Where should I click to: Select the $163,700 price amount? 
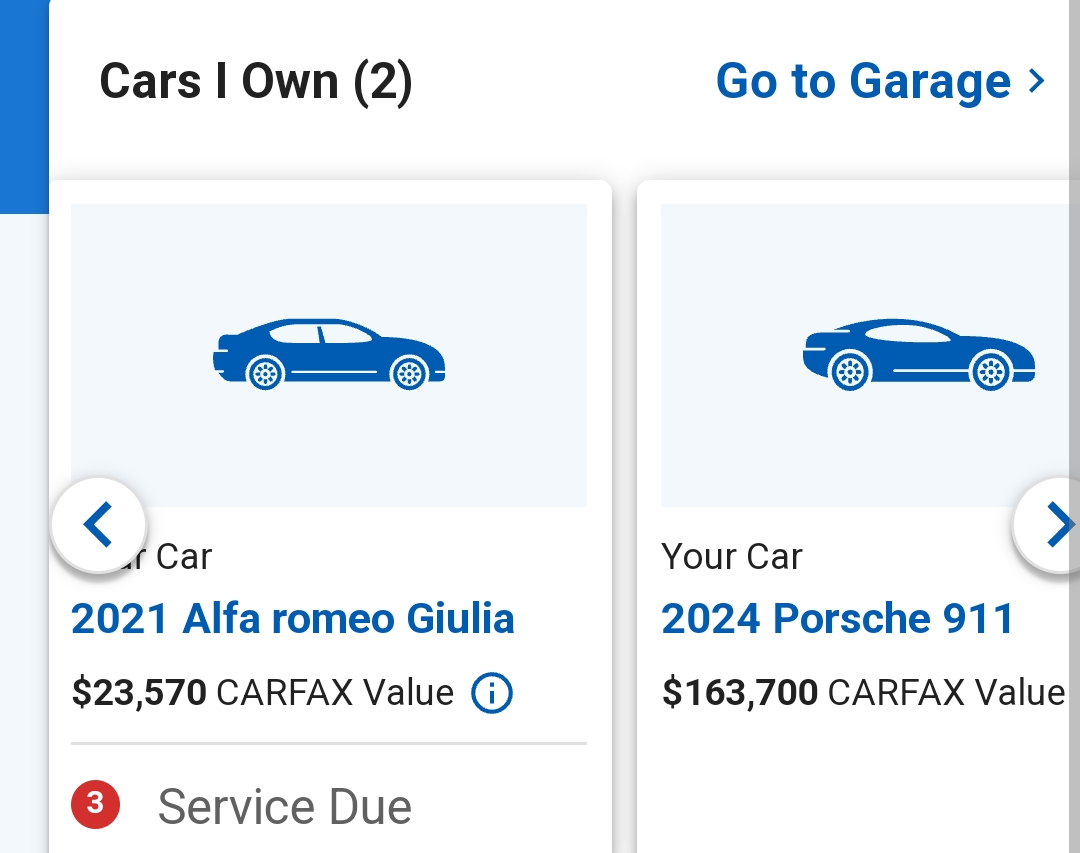(x=740, y=692)
